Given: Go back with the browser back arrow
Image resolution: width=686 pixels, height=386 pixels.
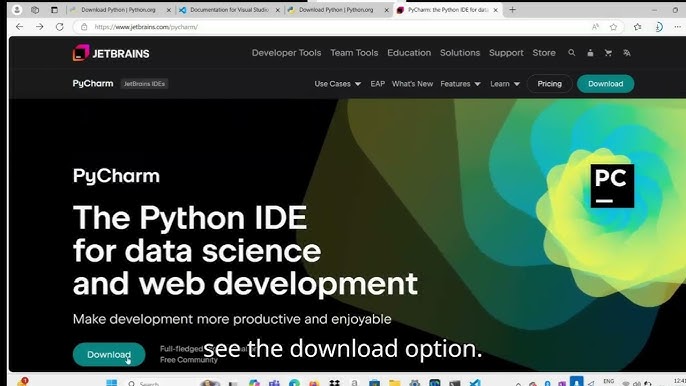Looking at the screenshot, I should 19,27.
